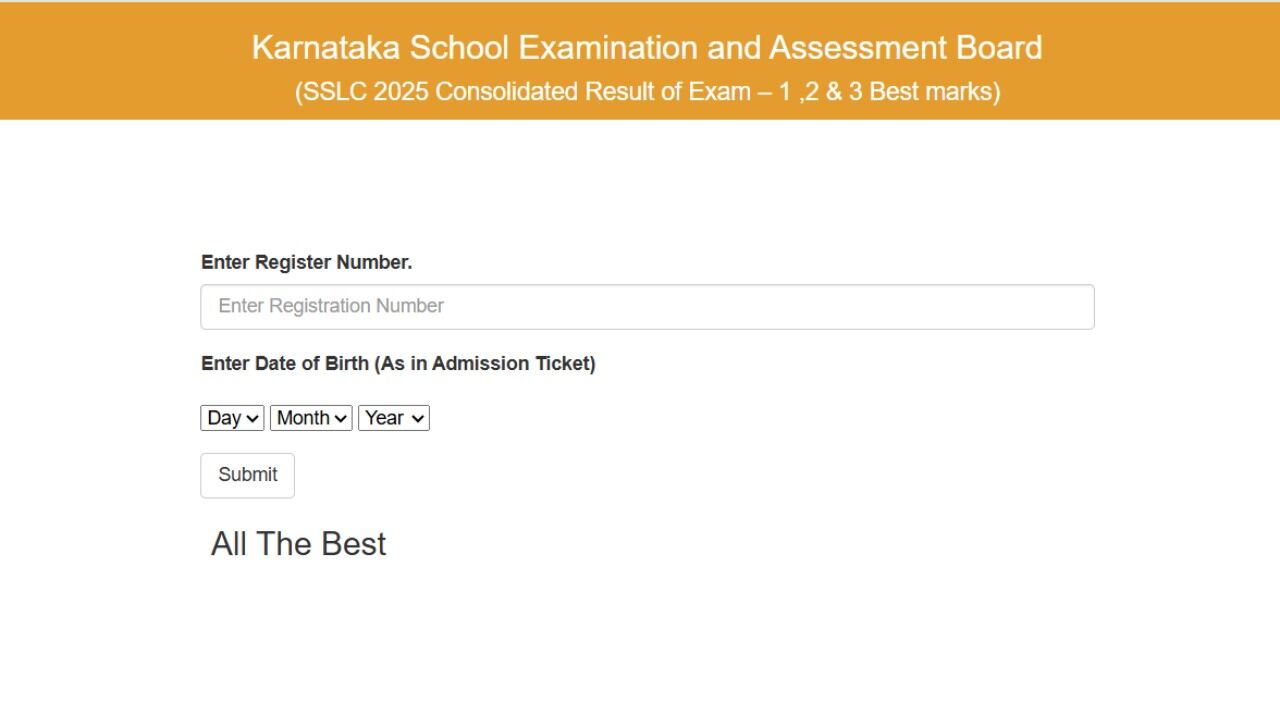The width and height of the screenshot is (1280, 720).
Task: Select the word "Year" in date selector
Action: point(384,418)
